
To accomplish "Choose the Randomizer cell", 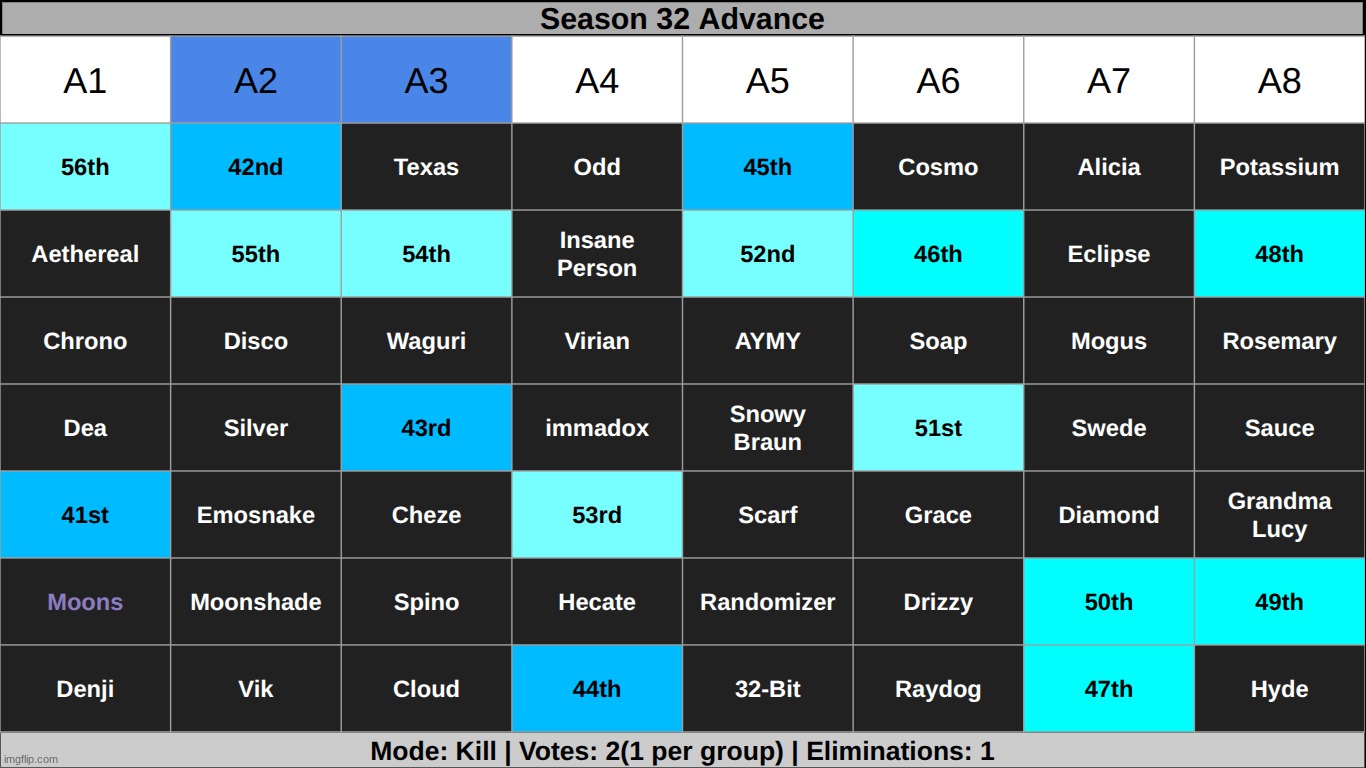I will (767, 602).
